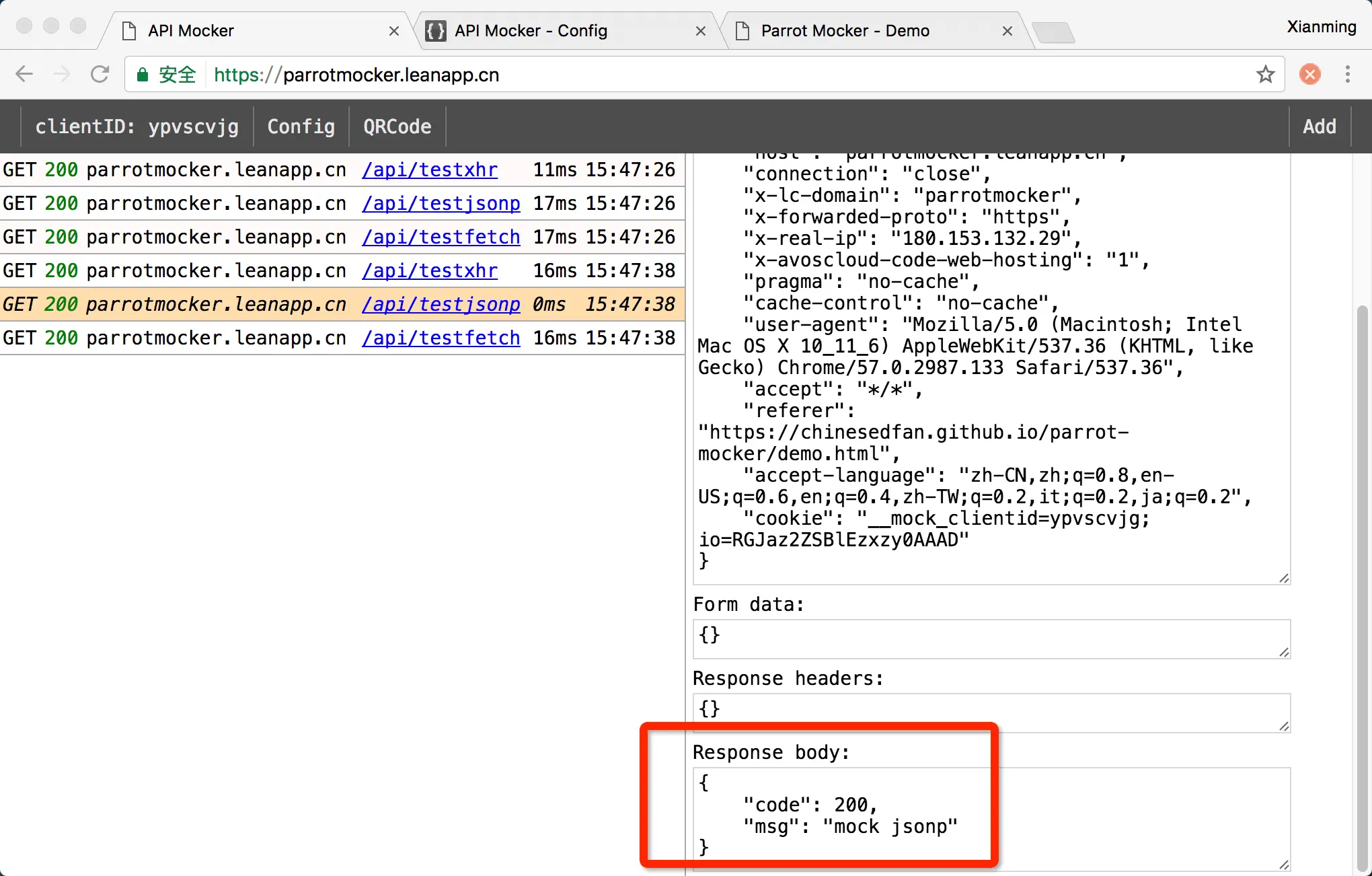Open the QRCode menu item
The height and width of the screenshot is (876, 1372).
coord(397,126)
